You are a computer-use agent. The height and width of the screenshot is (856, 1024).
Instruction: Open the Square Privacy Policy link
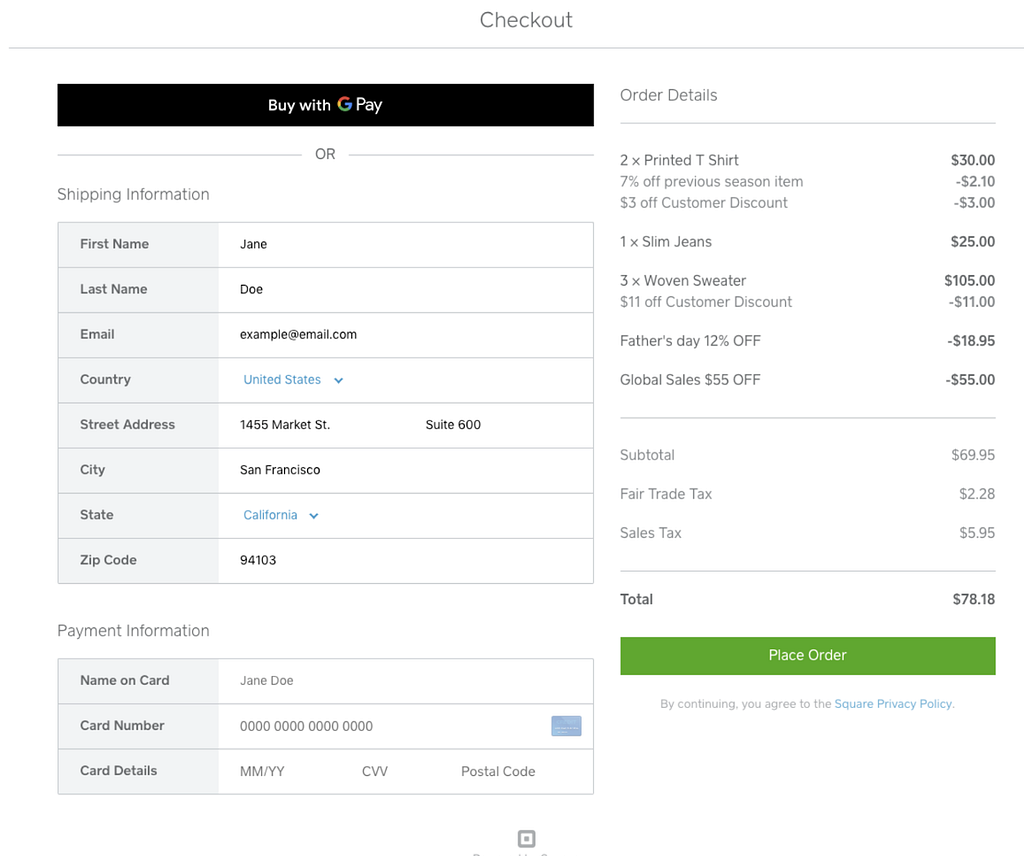894,703
